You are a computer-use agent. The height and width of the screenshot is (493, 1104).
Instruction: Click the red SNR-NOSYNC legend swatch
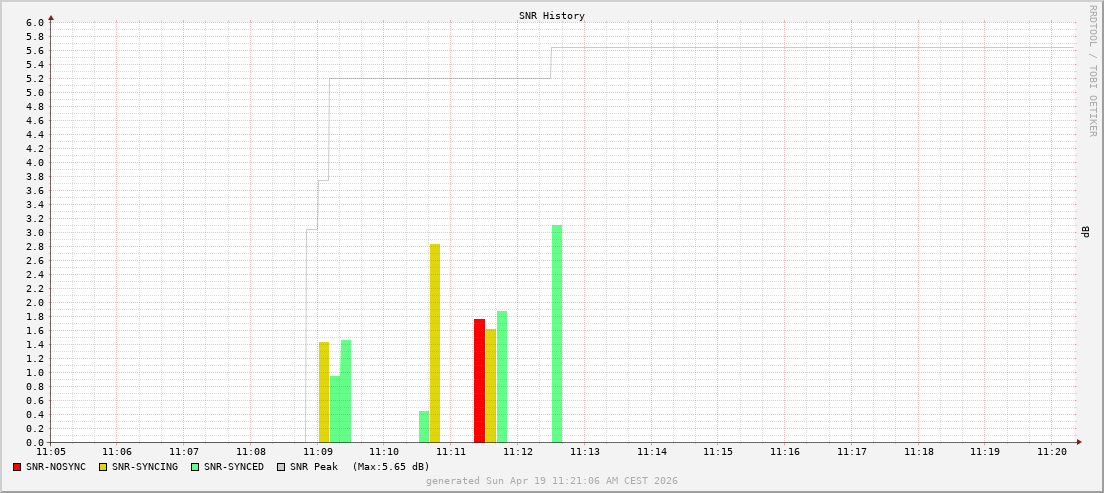(x=17, y=467)
